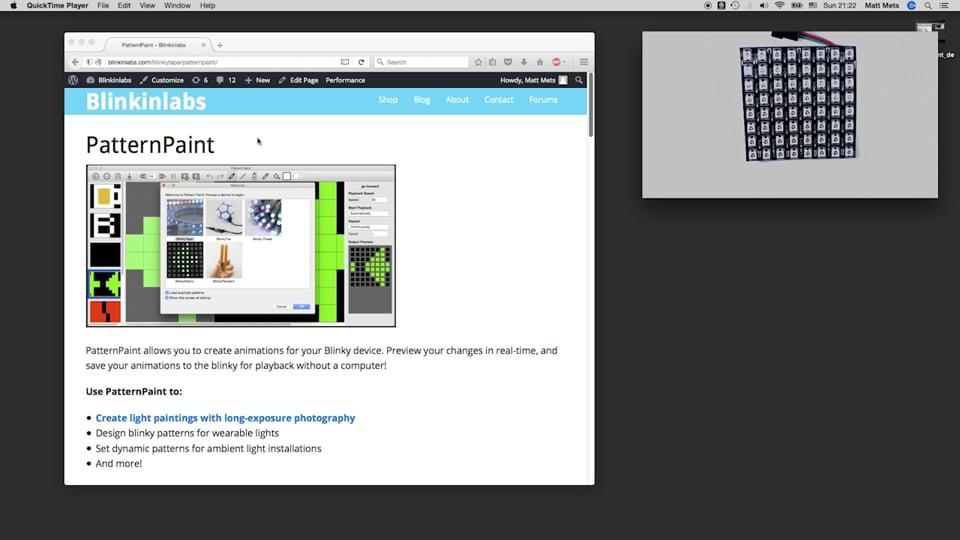Screen dimensions: 960x540
Task: Open the Matt Mets user menu
Action: 882,6
